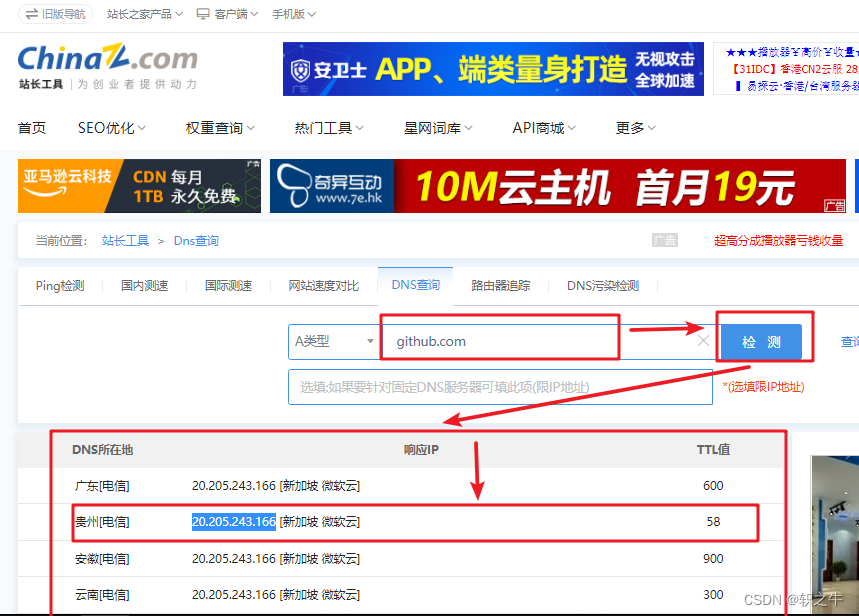Open 星网词库 menu
859x616 pixels.
[x=438, y=128]
